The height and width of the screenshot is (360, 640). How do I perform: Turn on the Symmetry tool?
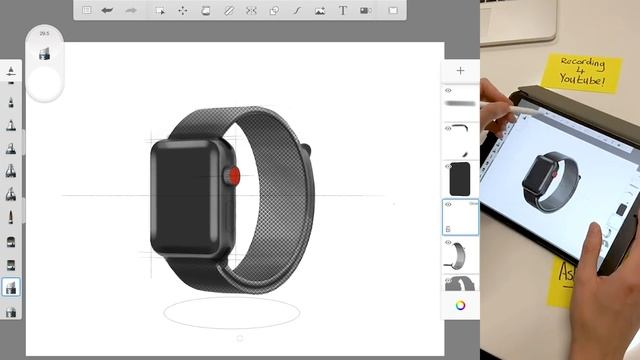[251, 11]
